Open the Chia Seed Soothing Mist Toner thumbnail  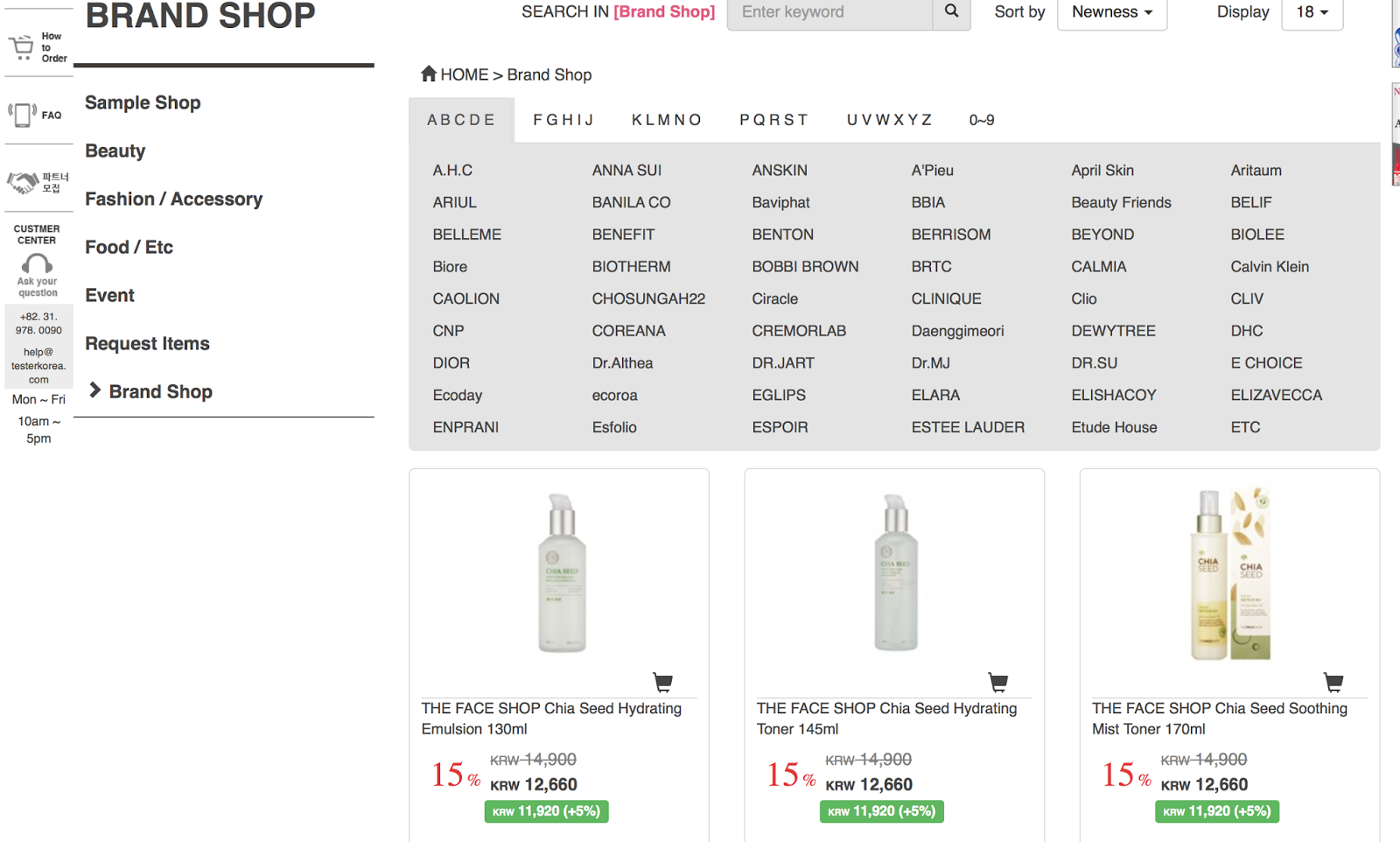(x=1229, y=573)
